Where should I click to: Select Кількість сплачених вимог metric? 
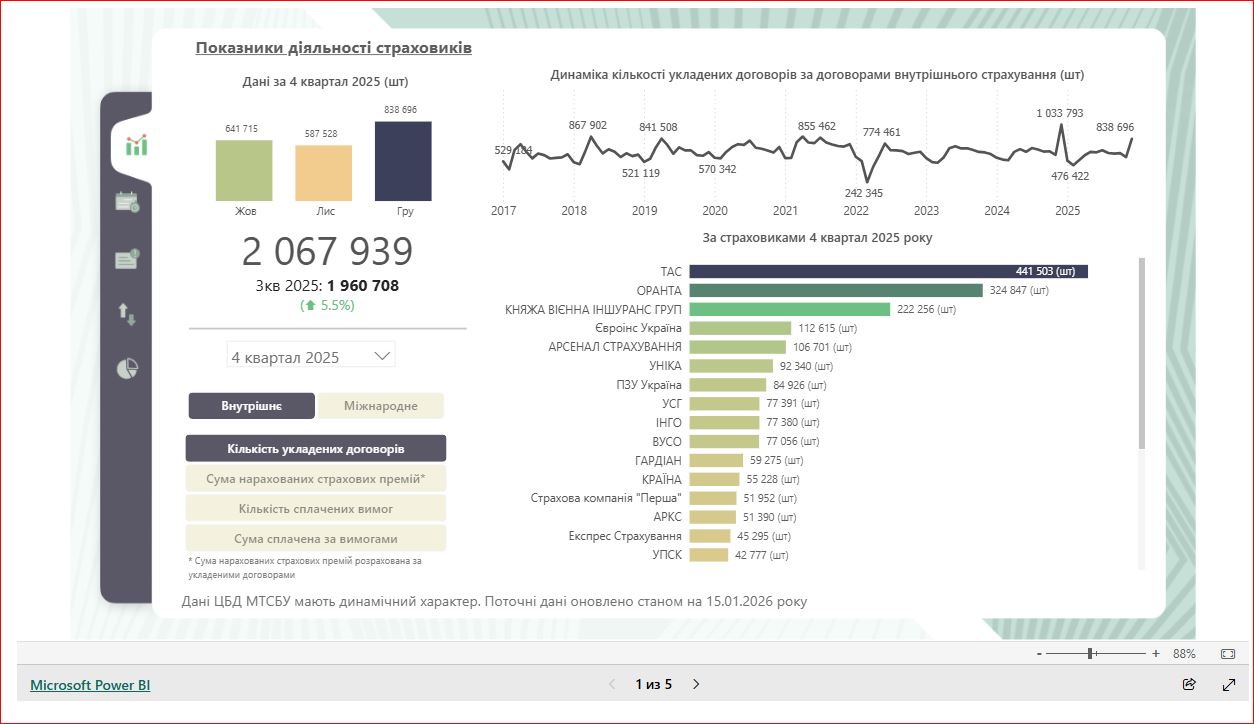click(316, 509)
